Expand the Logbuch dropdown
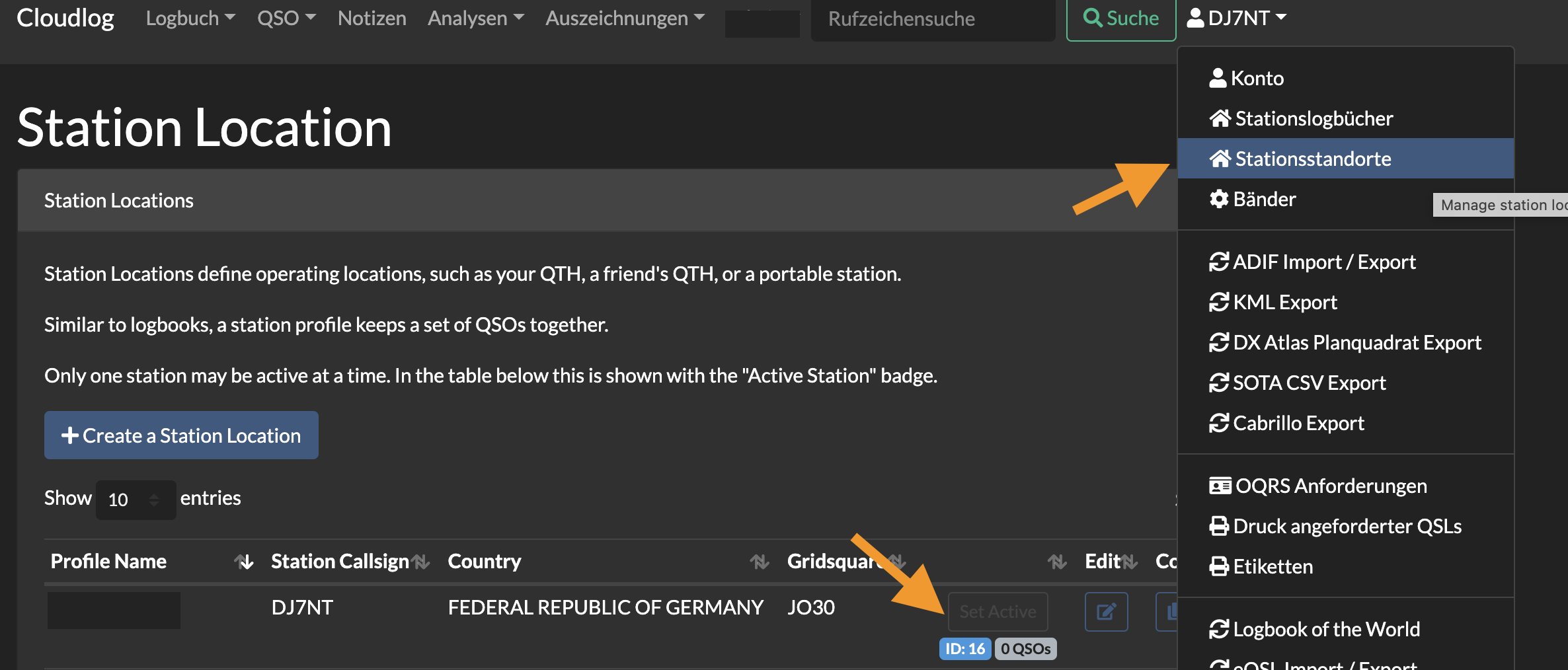 tap(190, 18)
